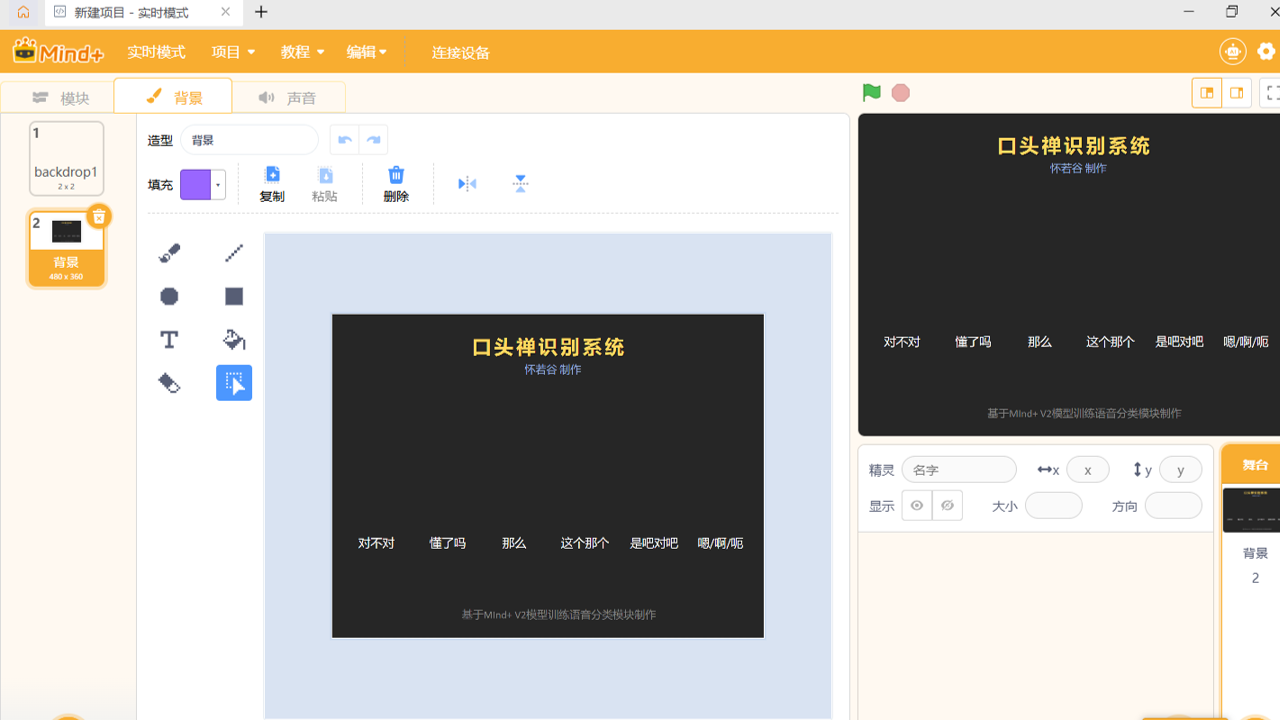
Task: Select the backdrop1 thumbnail
Action: [66, 158]
